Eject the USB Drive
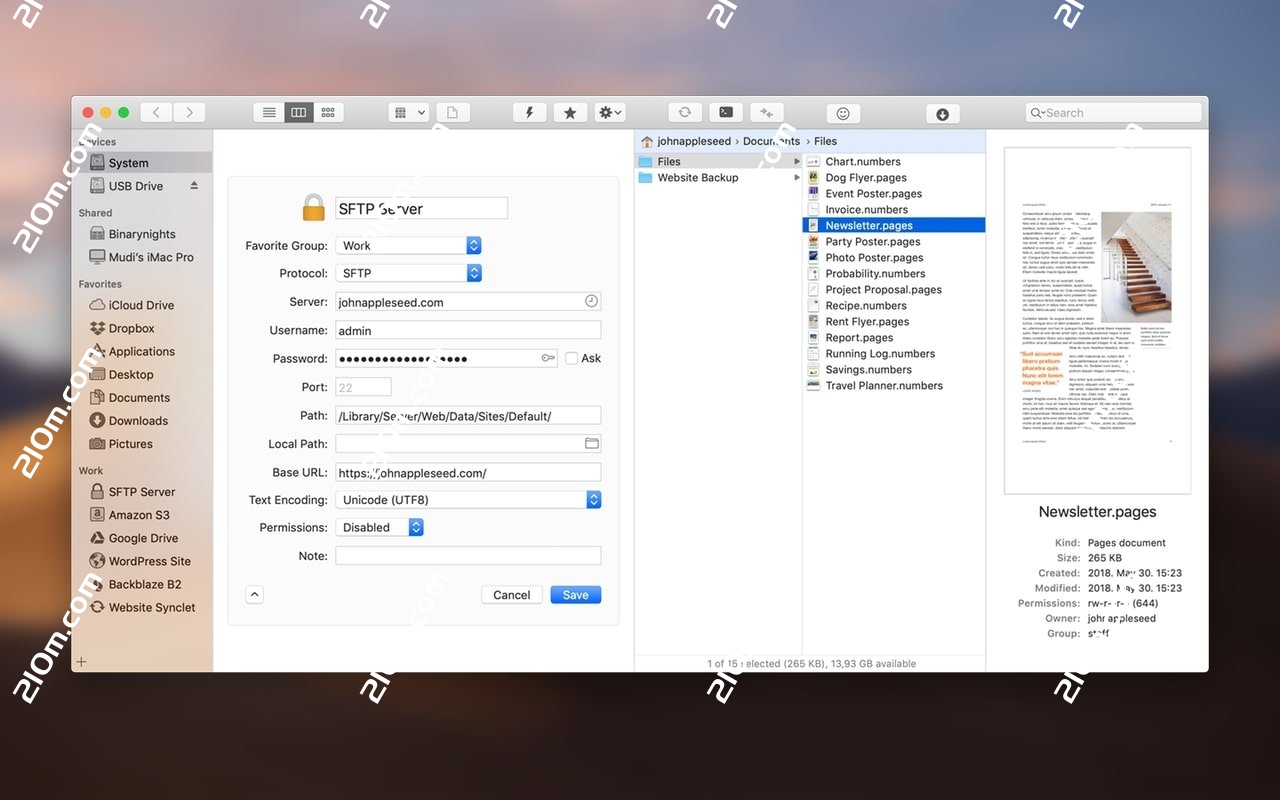Screen dimensions: 1280x800 coord(194,186)
